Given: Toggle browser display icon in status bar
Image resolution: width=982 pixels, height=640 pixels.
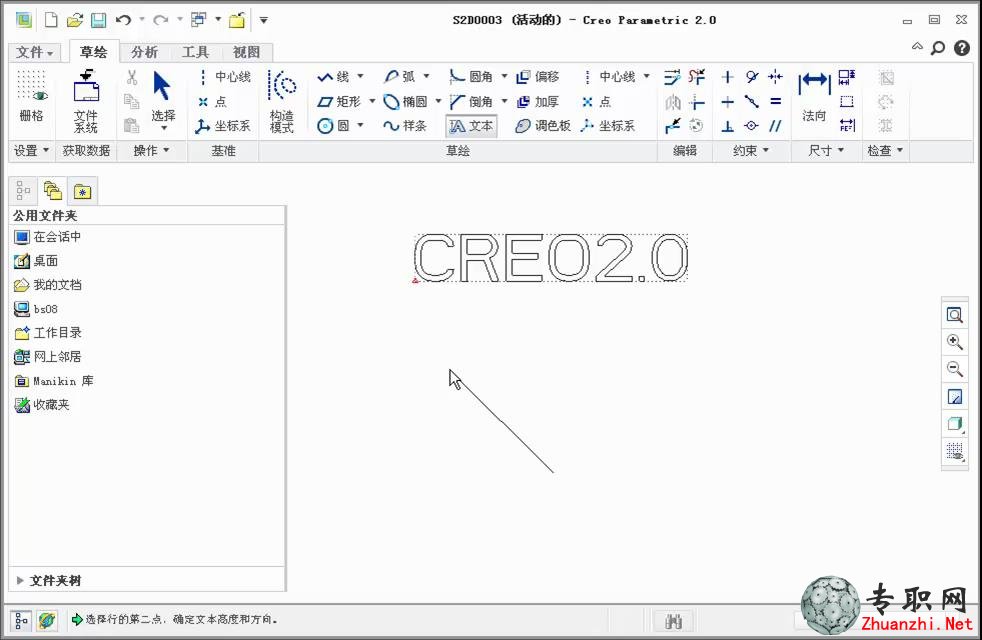Looking at the screenshot, I should 46,620.
